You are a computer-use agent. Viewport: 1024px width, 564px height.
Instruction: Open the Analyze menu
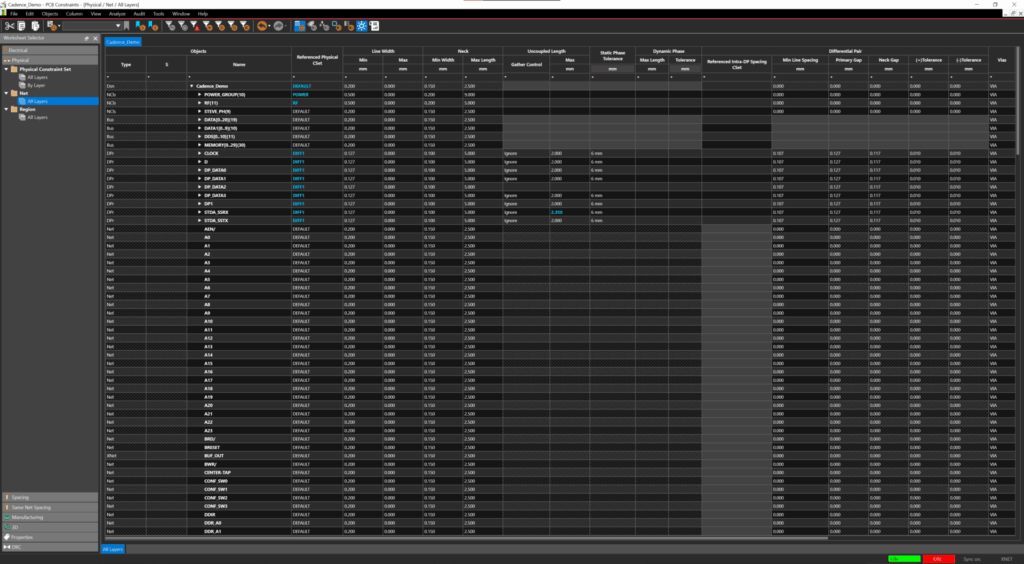coord(118,14)
